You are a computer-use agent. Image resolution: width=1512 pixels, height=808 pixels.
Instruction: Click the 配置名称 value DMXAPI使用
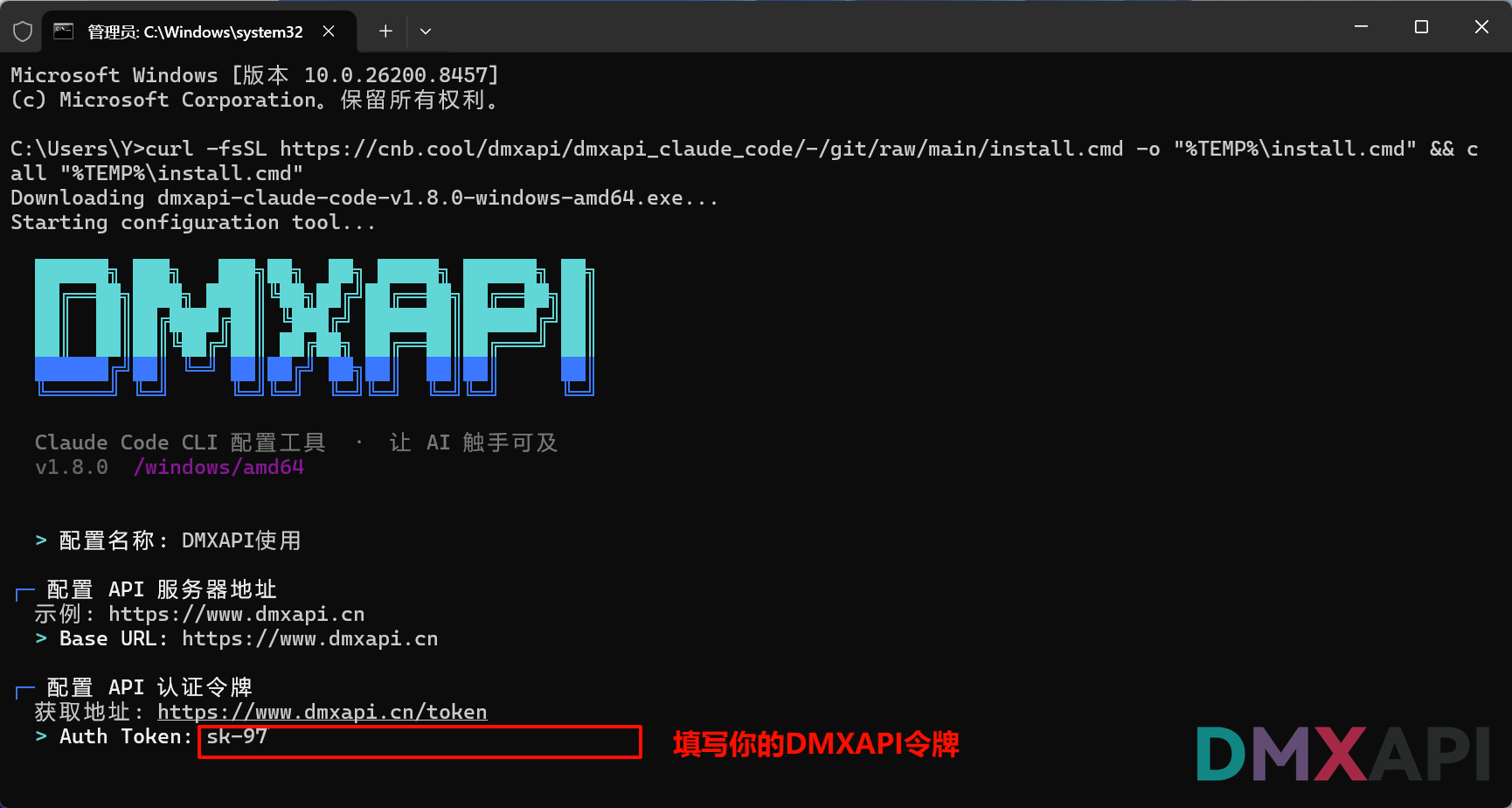coord(241,540)
